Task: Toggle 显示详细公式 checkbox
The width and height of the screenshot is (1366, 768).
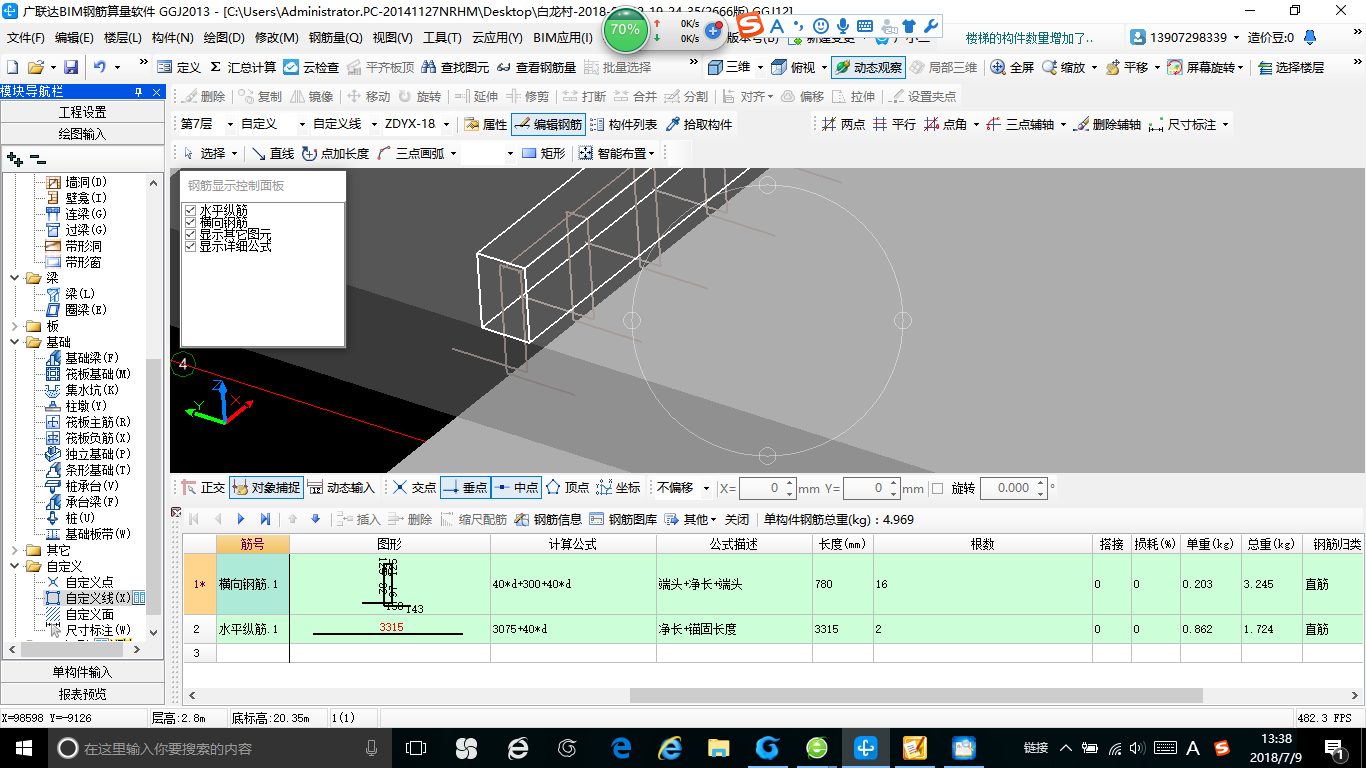Action: tap(190, 246)
